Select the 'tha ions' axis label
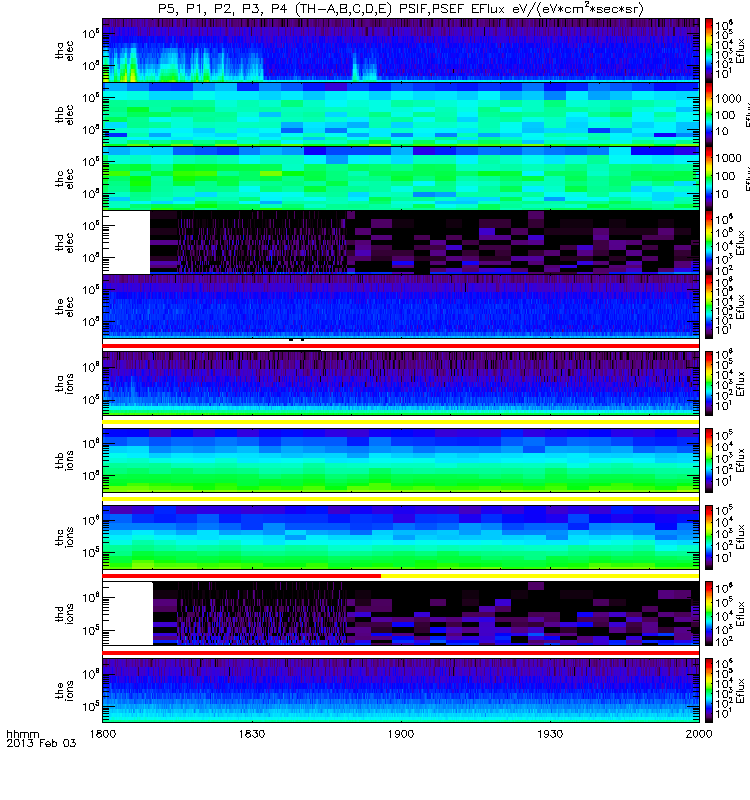The height and width of the screenshot is (800, 750). click(x=65, y=383)
